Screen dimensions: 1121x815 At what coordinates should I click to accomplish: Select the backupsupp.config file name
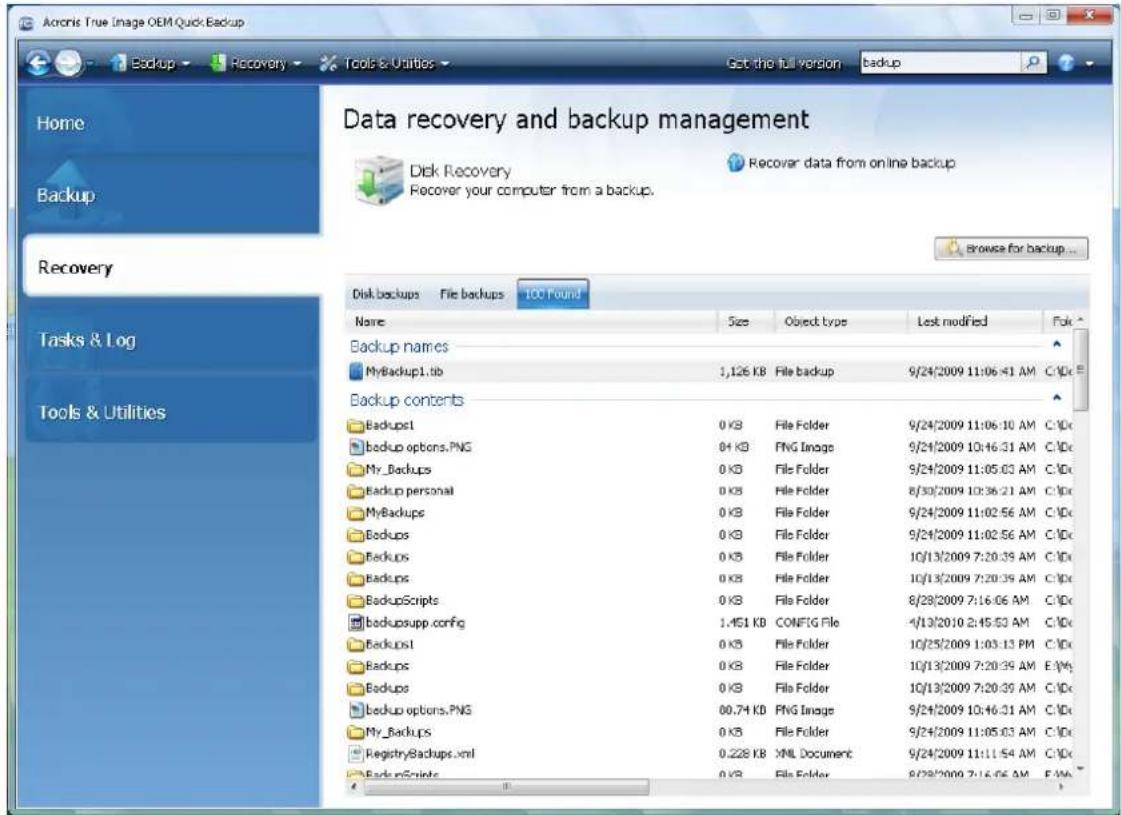tap(415, 623)
